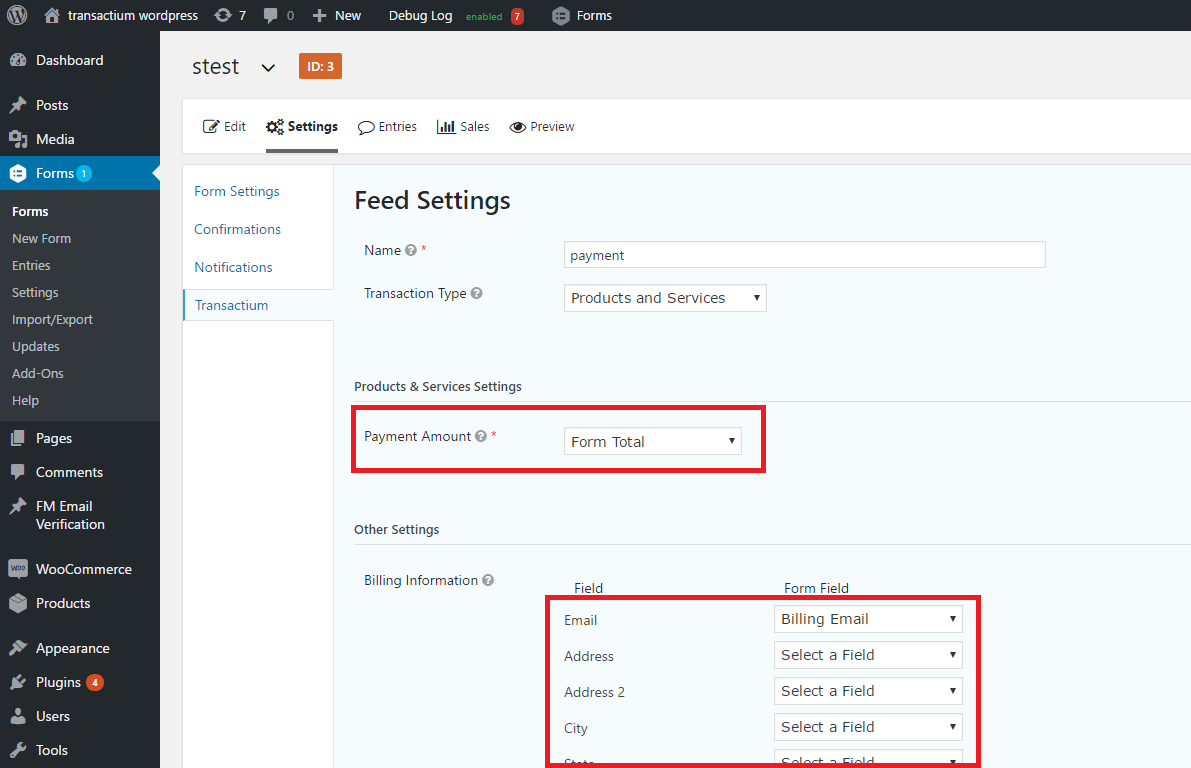The image size is (1191, 768).
Task: Open Confirmations settings link
Action: 237,229
